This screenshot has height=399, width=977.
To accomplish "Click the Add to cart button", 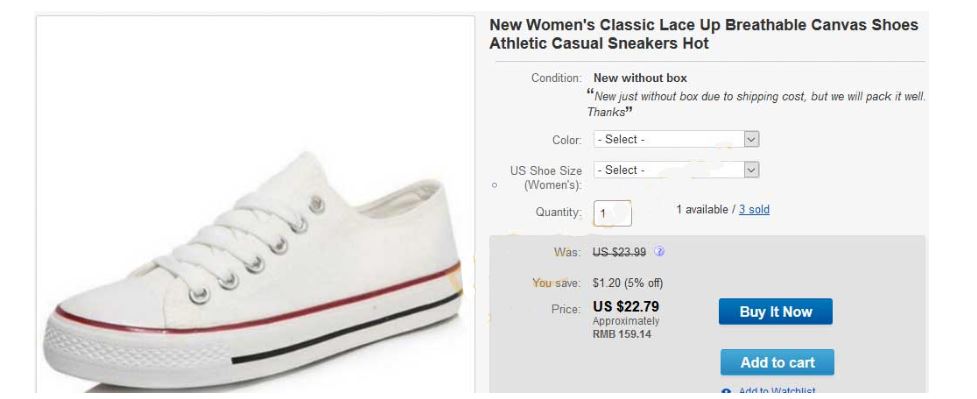I will pyautogui.click(x=777, y=362).
